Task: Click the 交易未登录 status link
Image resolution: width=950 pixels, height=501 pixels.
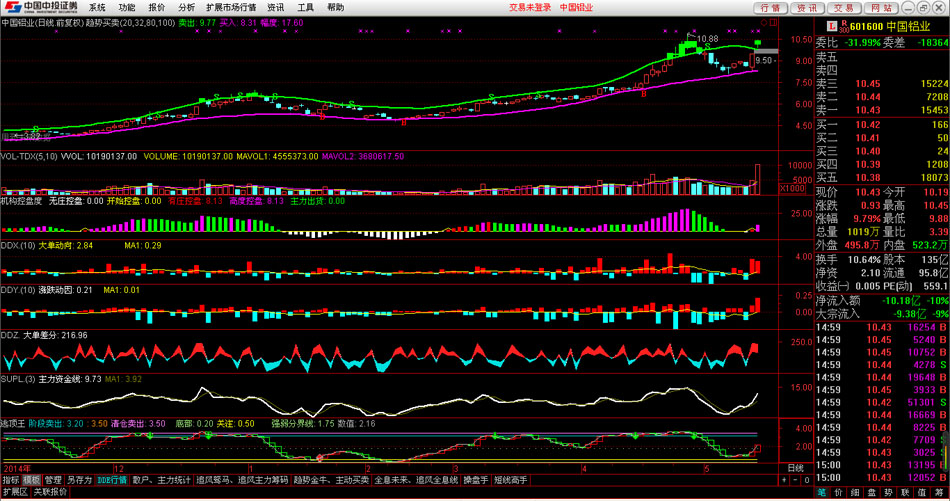Action: pyautogui.click(x=530, y=7)
